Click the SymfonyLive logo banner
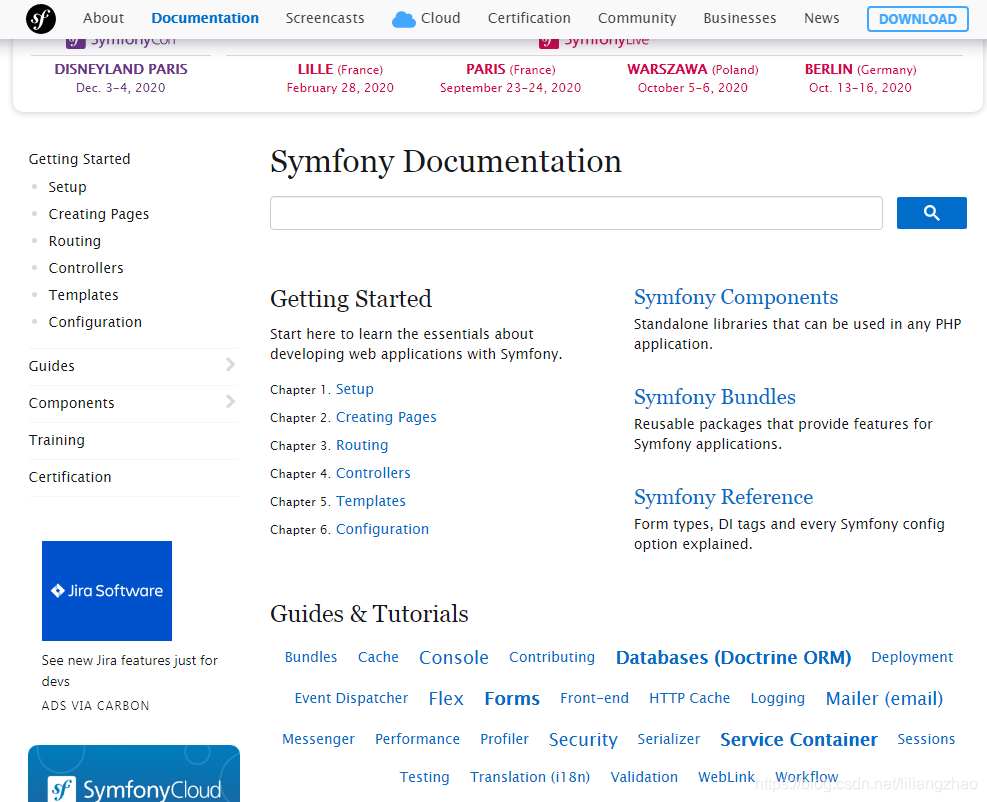The height and width of the screenshot is (802, 987). pos(594,40)
